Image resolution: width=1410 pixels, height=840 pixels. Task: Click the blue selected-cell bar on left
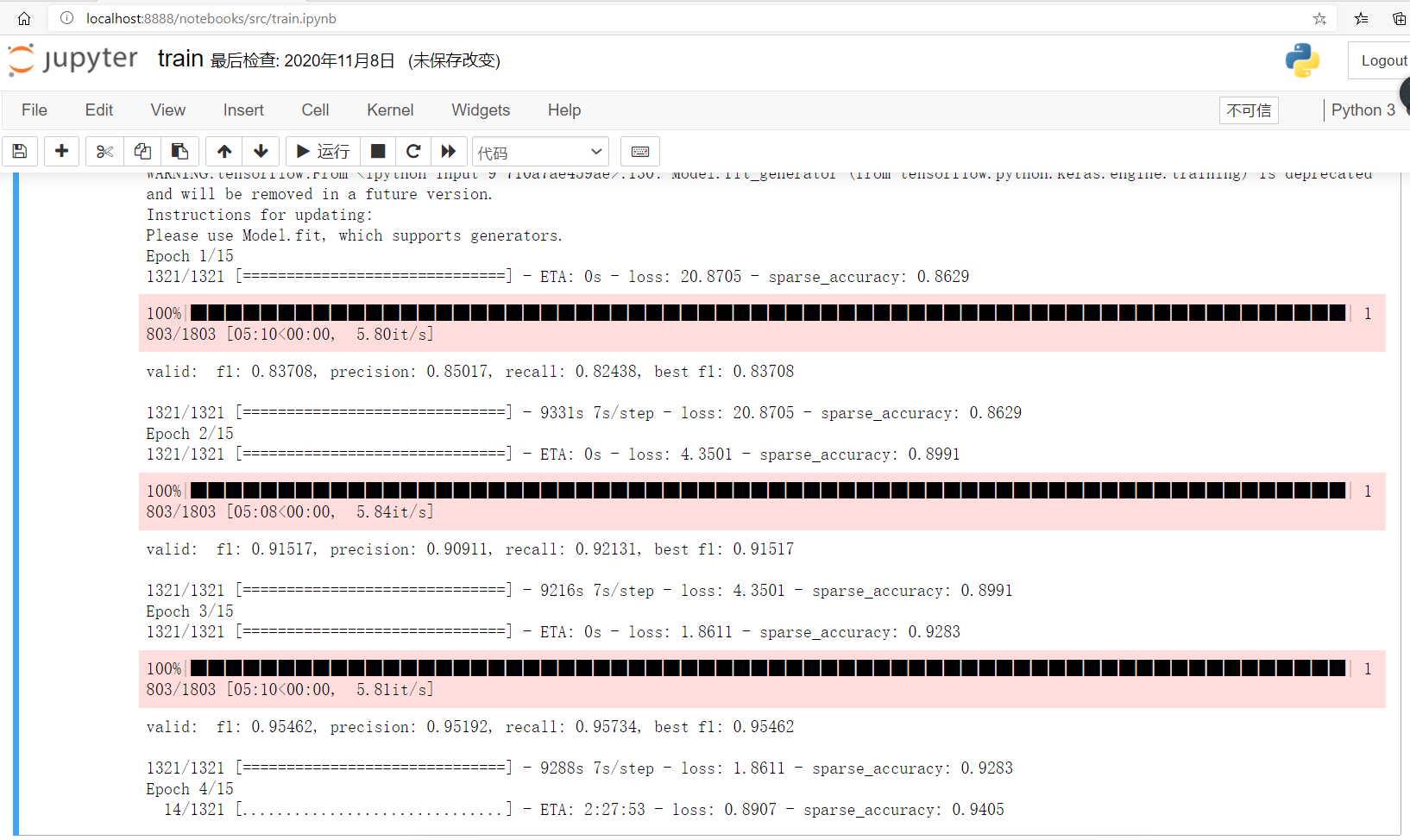click(x=16, y=504)
